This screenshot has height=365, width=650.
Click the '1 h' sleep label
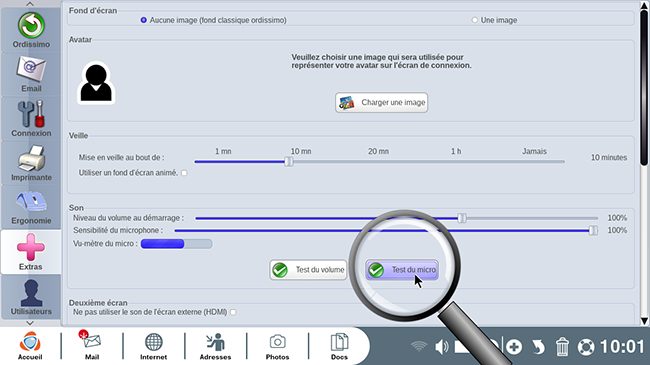click(456, 151)
